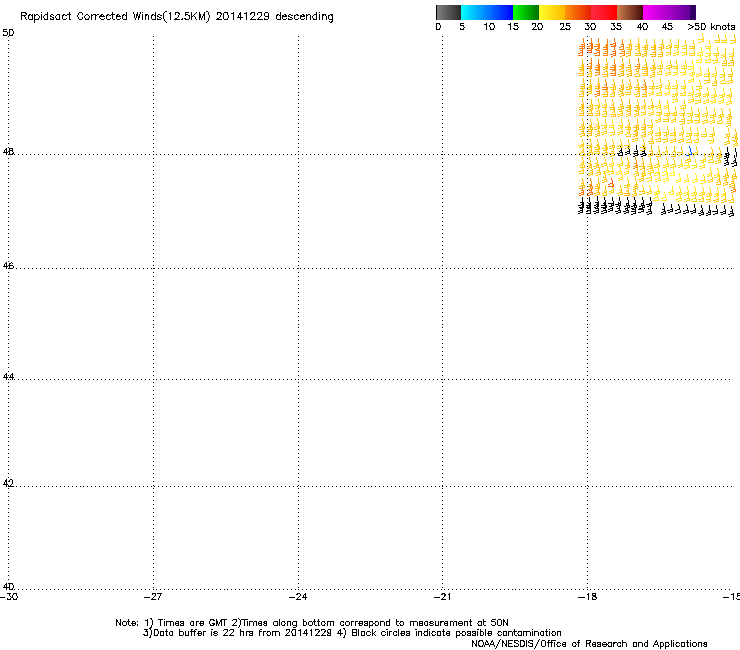The width and height of the screenshot is (740, 650).
Task: Click the single blue wind barb near 48N
Action: [690, 151]
